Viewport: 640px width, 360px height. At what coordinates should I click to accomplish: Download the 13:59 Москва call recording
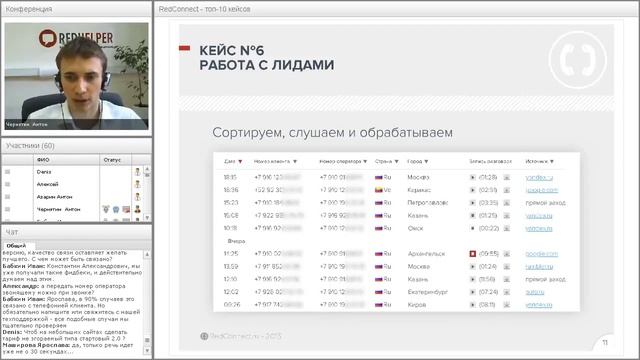(507, 267)
